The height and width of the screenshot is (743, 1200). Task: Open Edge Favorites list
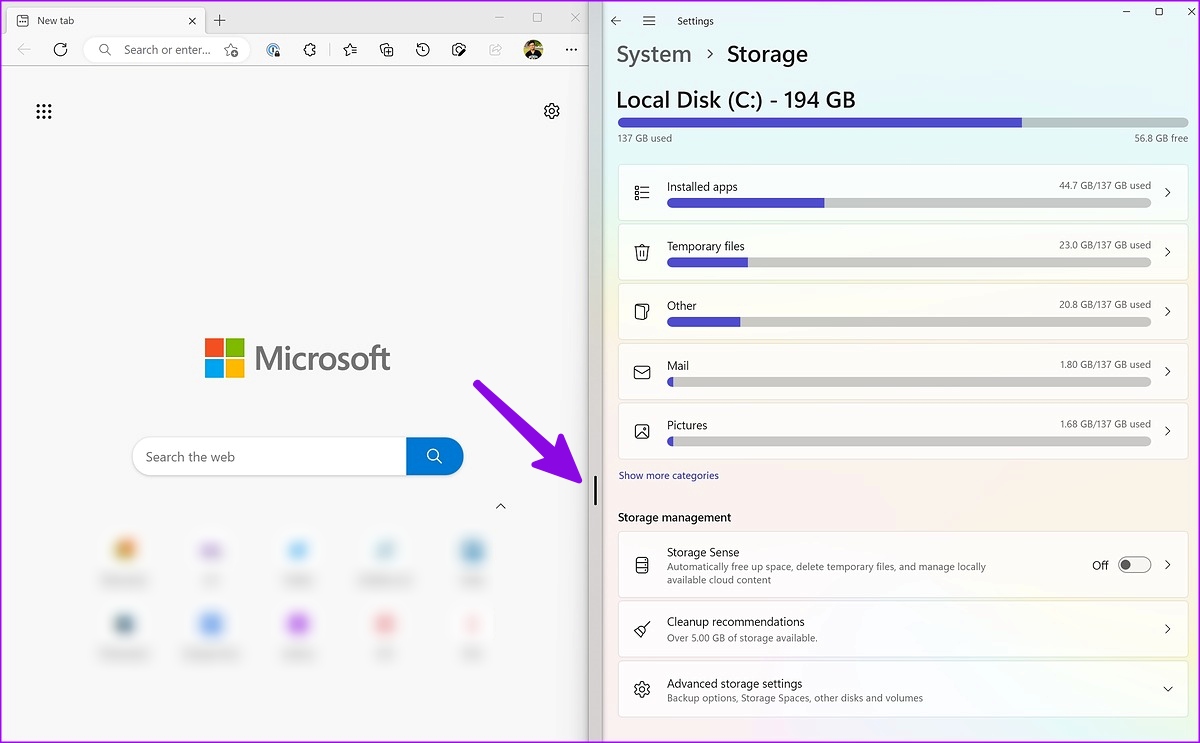(x=350, y=49)
